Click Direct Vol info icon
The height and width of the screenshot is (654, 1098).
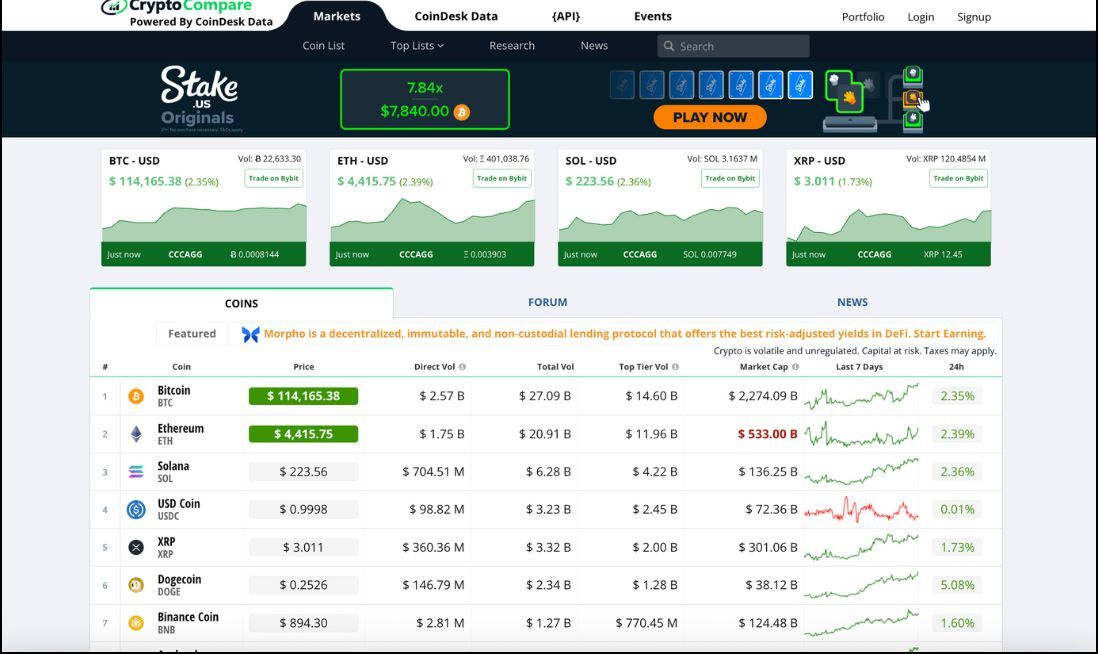pos(462,367)
